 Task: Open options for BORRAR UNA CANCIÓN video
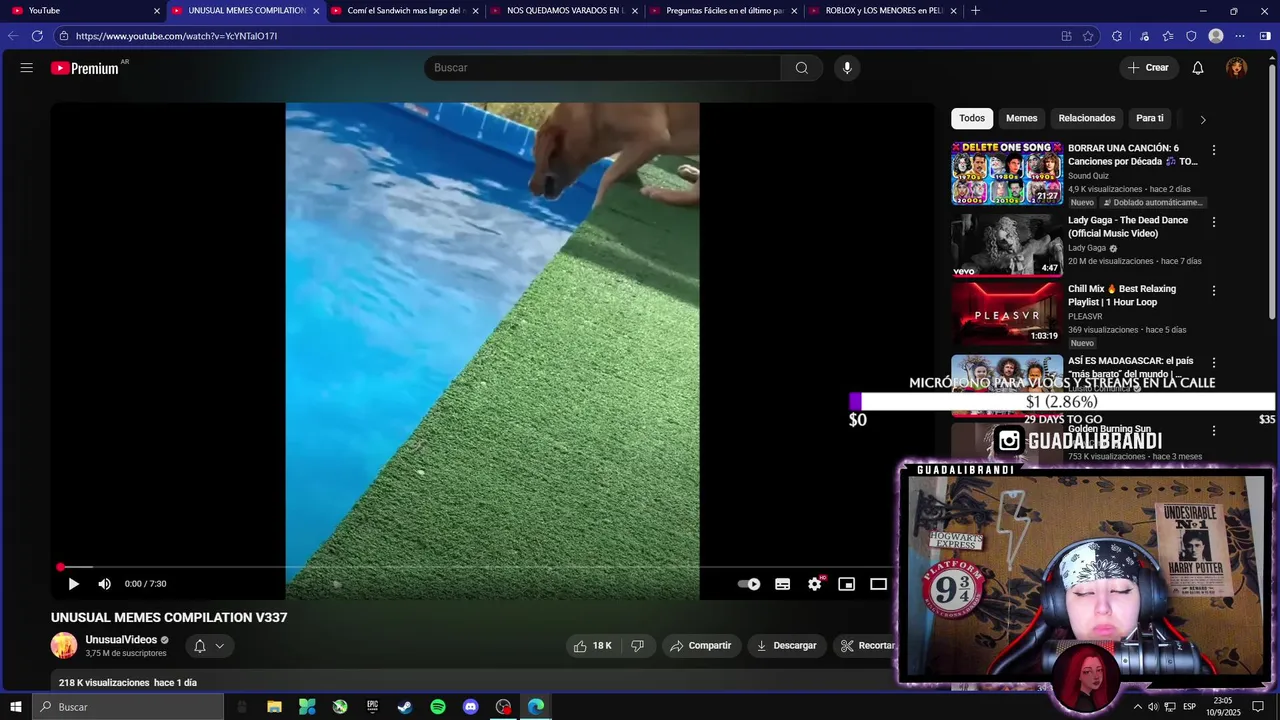[x=1214, y=150]
